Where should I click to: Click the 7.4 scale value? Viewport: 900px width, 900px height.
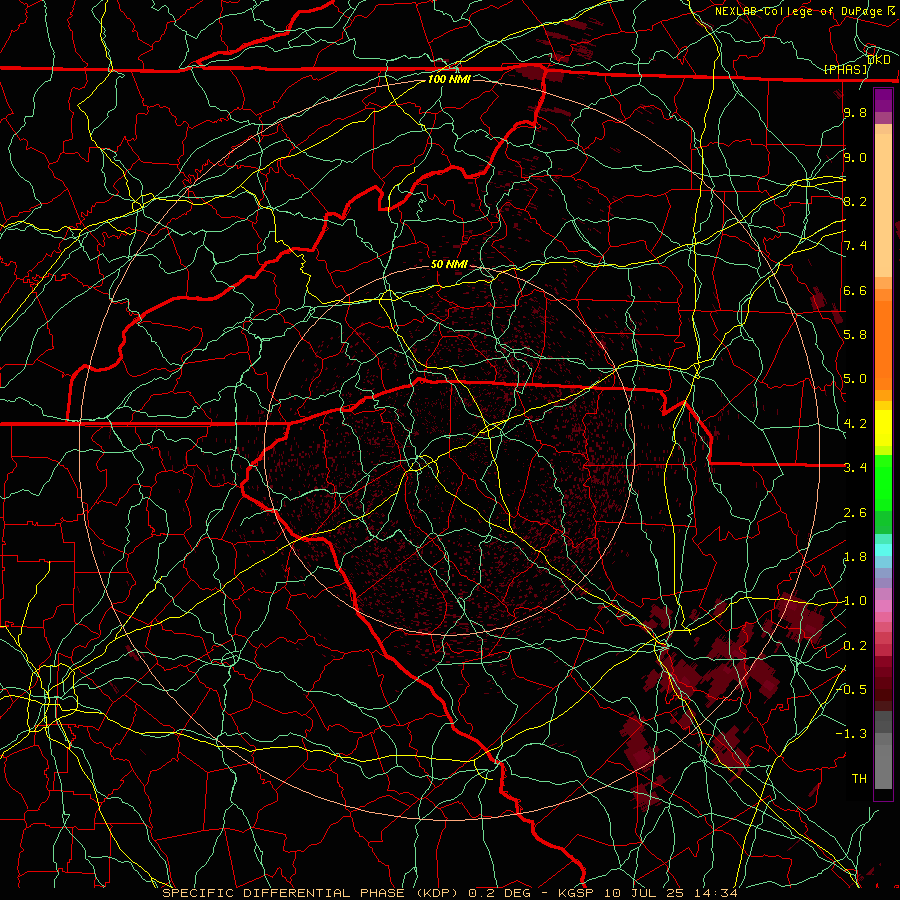click(855, 246)
